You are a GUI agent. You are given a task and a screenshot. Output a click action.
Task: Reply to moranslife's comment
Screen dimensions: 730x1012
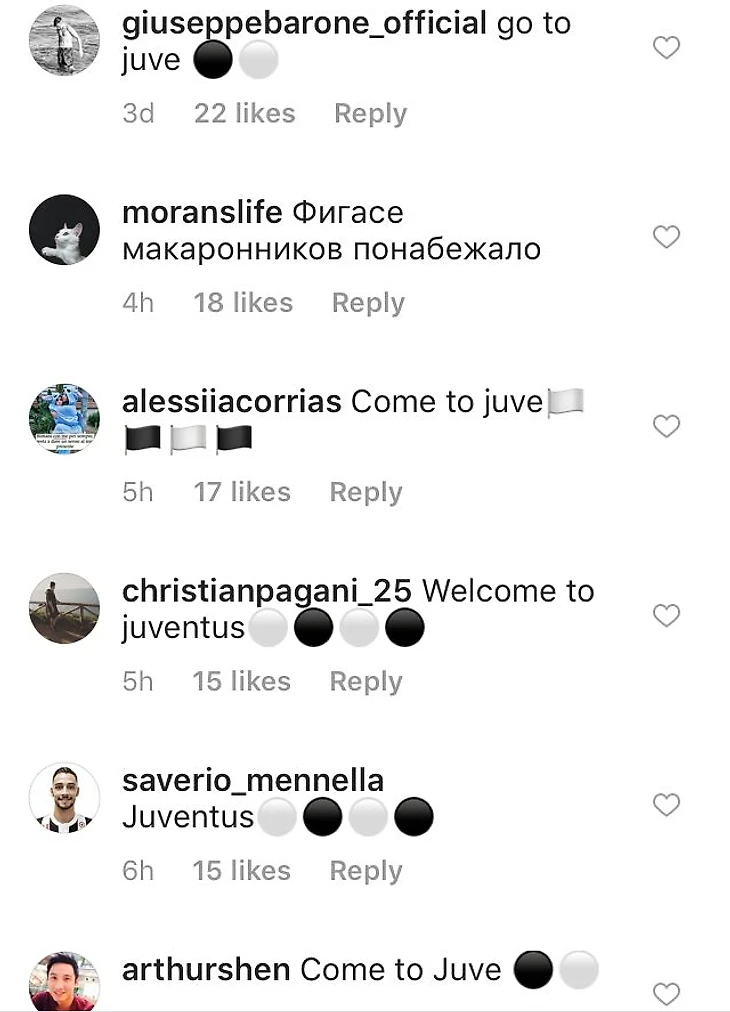click(368, 303)
